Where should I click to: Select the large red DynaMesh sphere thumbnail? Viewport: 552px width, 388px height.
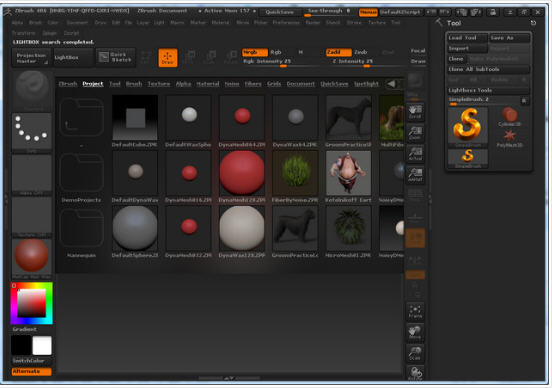tap(242, 173)
